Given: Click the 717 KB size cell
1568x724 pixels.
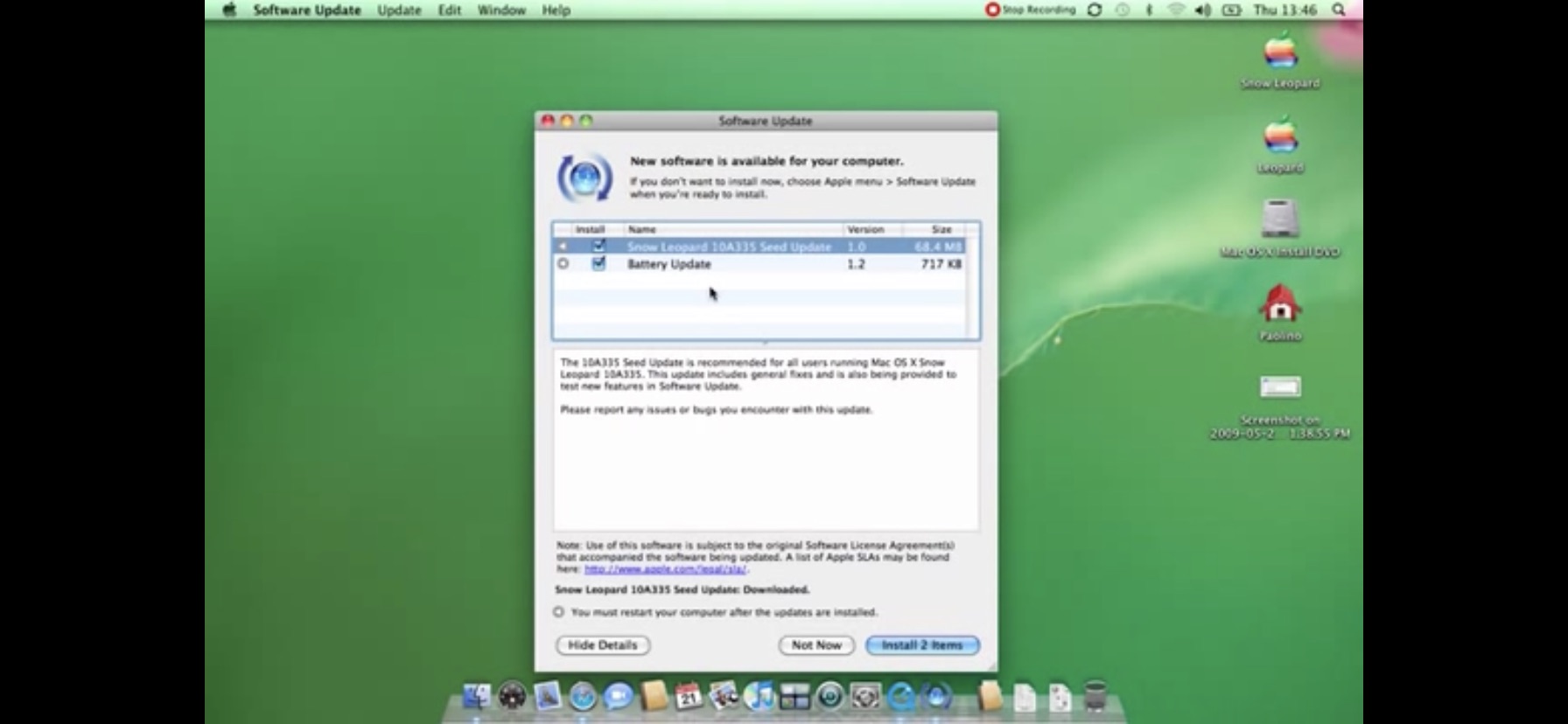Looking at the screenshot, I should (941, 264).
